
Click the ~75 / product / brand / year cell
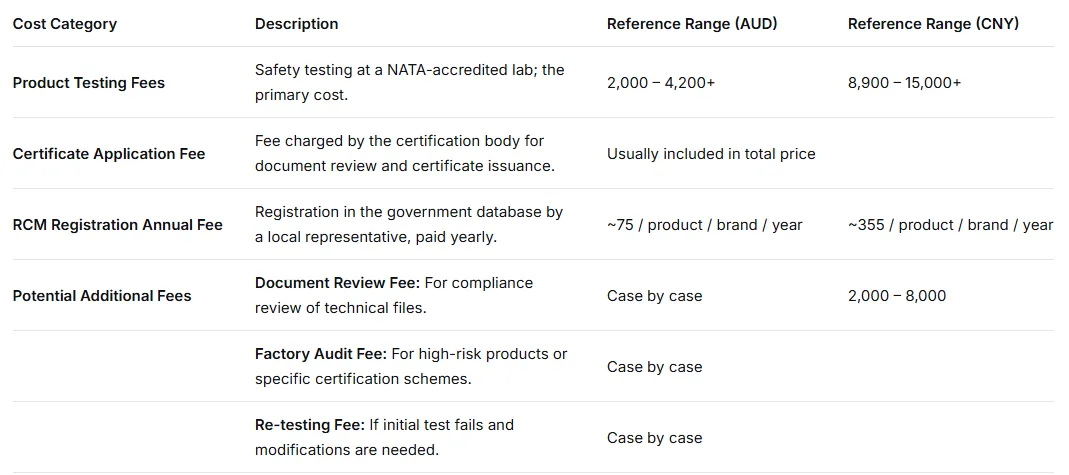tap(704, 225)
